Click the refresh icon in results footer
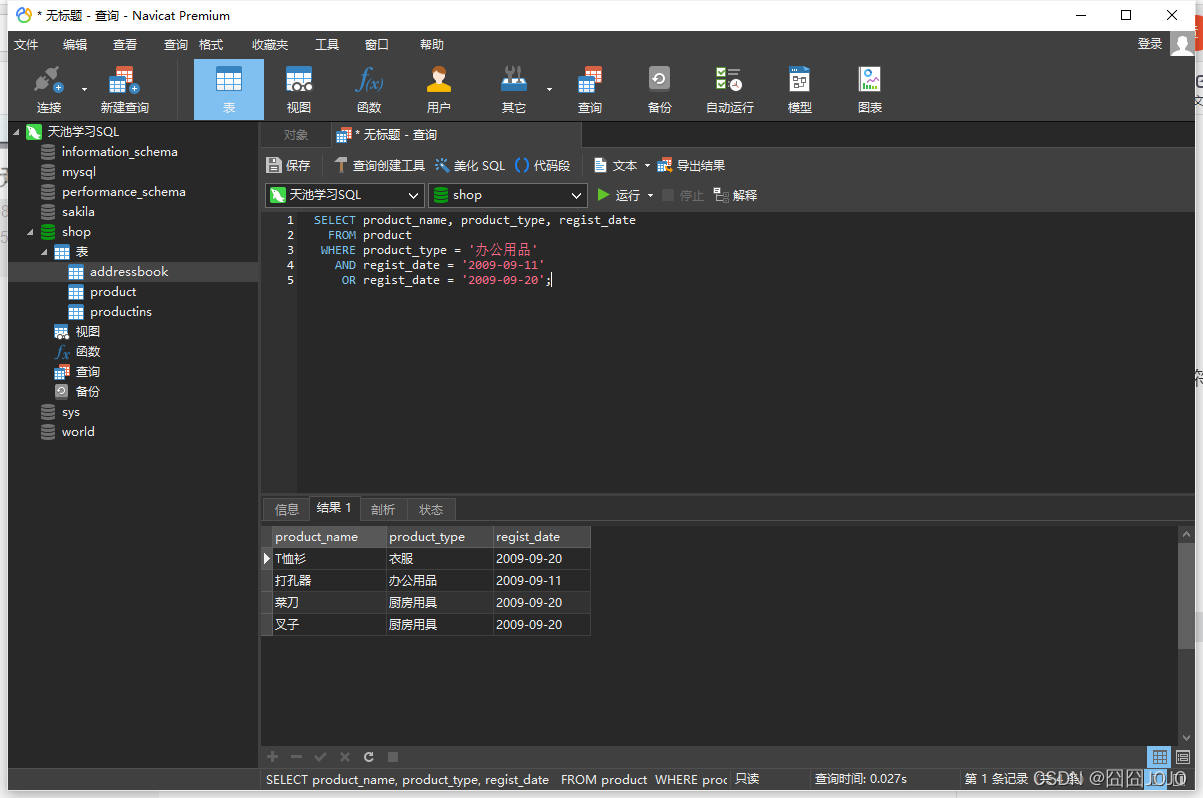Image resolution: width=1203 pixels, height=798 pixels. pos(369,757)
